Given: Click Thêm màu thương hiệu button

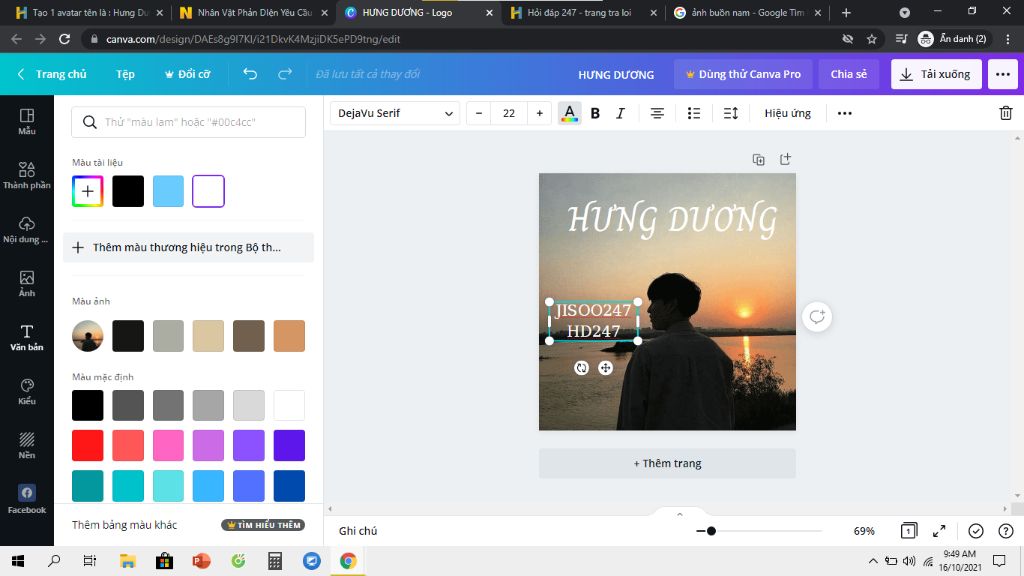Looking at the screenshot, I should [x=188, y=248].
